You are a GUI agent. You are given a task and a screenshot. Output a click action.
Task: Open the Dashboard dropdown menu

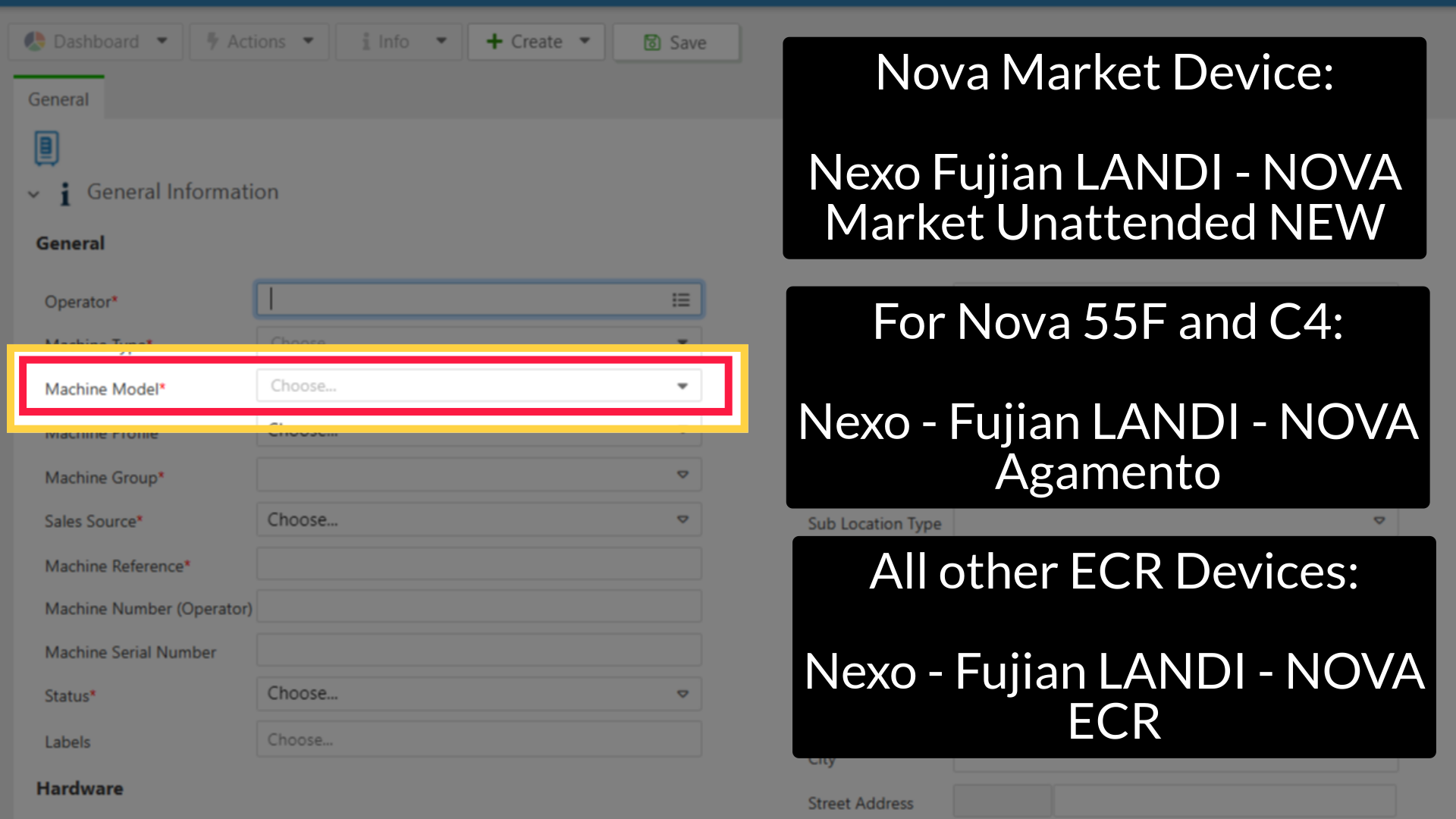tap(96, 42)
